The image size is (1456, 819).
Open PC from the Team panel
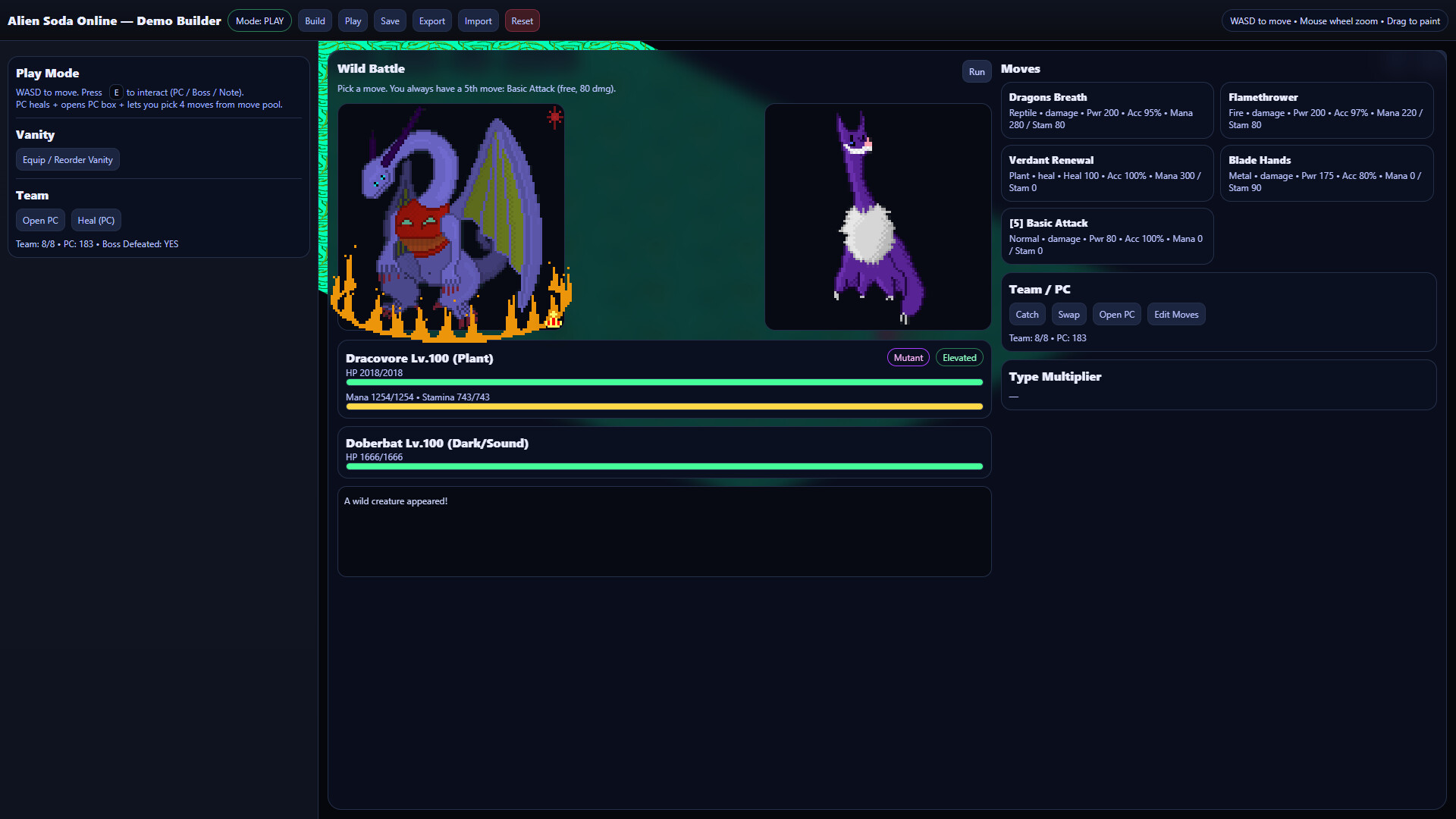(40, 220)
